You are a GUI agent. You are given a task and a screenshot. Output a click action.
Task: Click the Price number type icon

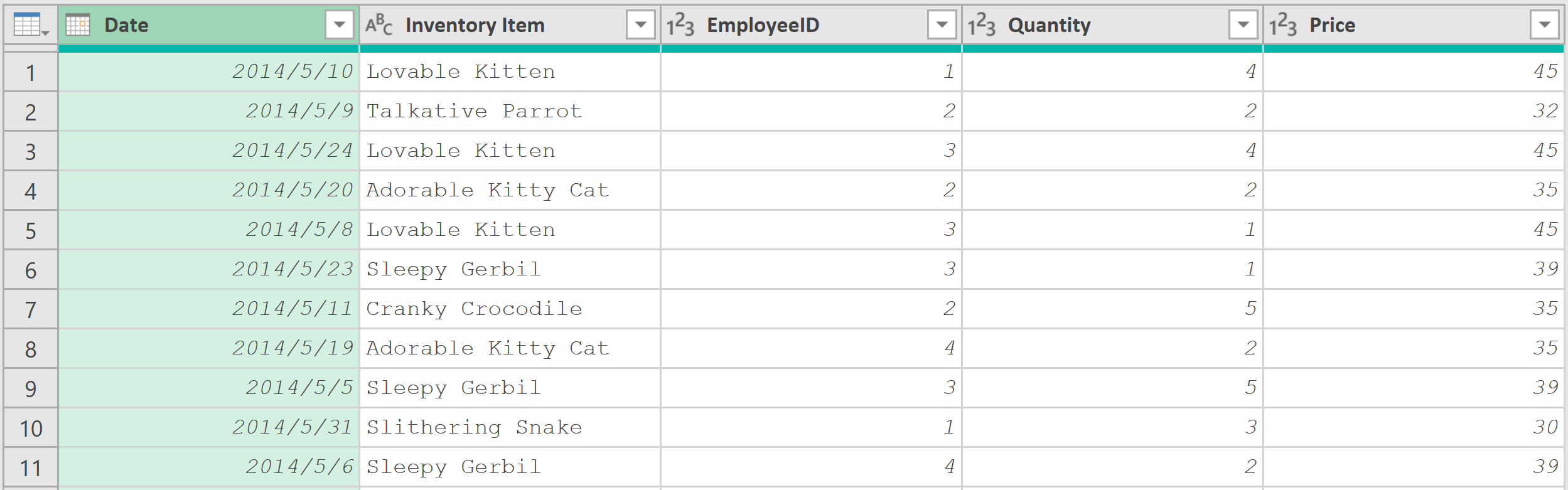tap(1282, 25)
